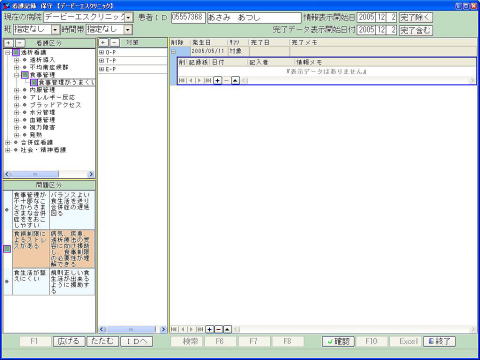This screenshot has width=480, height=360.
Task: Click add-record plus icon in inner grid navigator
Action: (217, 80)
